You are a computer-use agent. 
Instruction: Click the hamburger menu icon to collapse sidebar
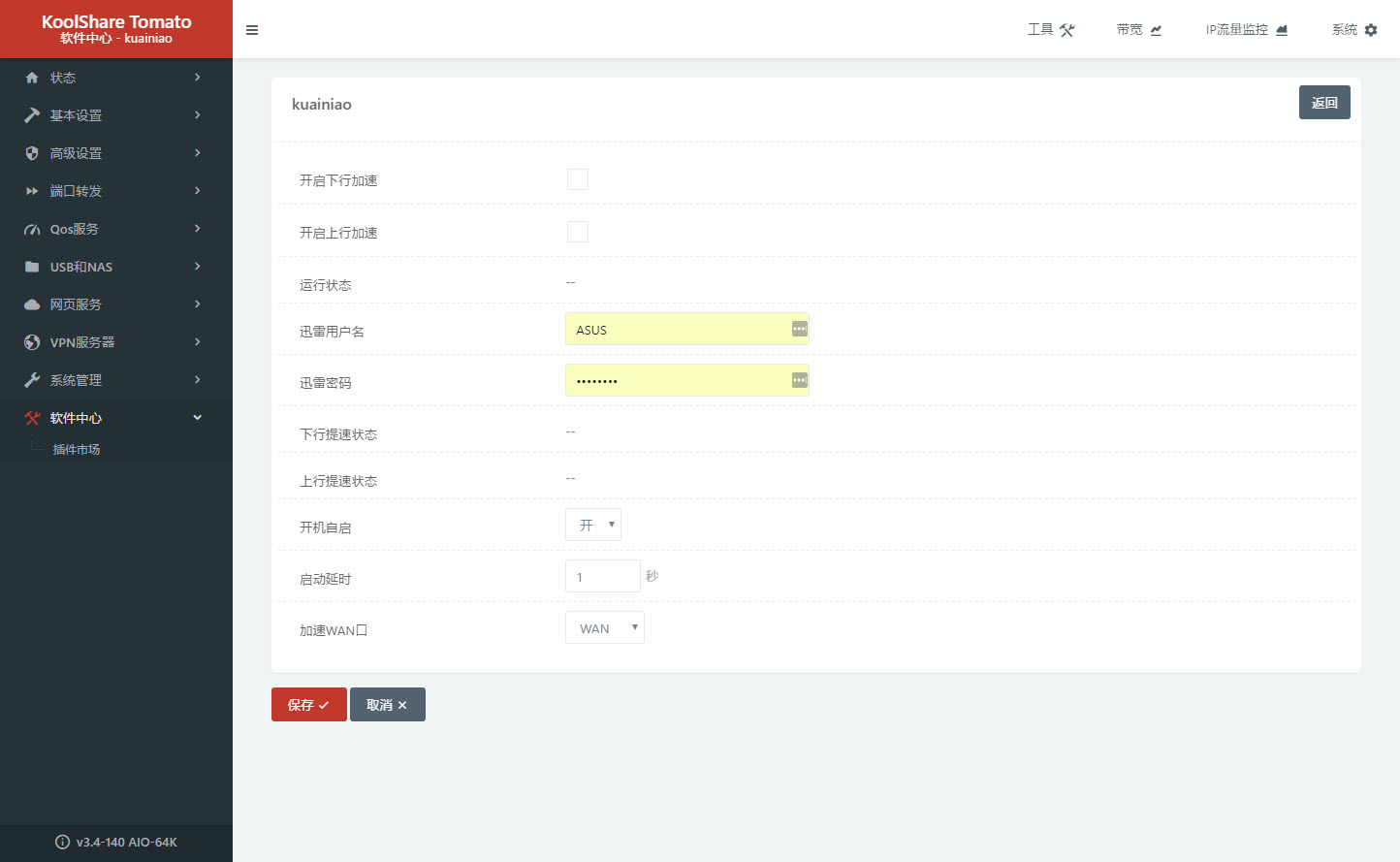[x=252, y=30]
